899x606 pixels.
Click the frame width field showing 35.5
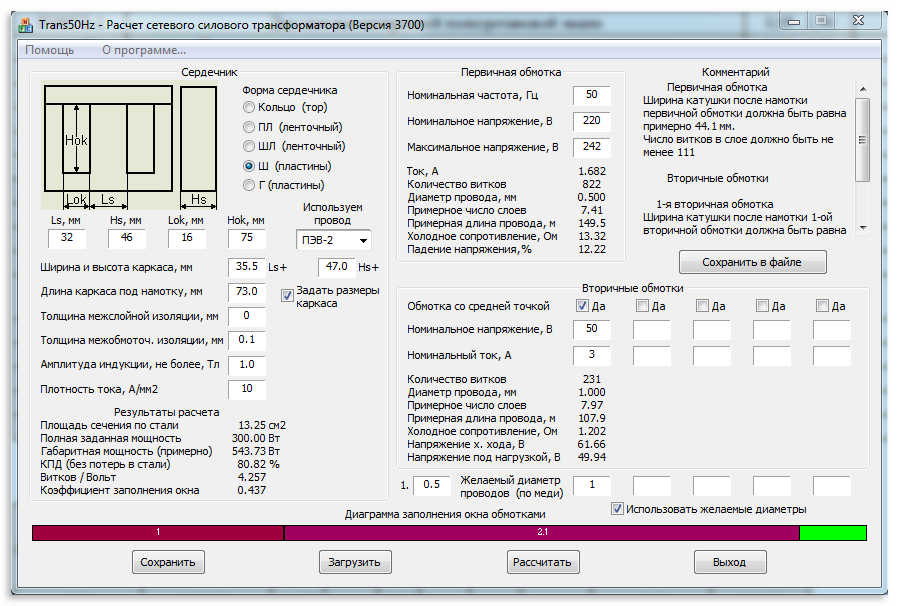[x=247, y=267]
